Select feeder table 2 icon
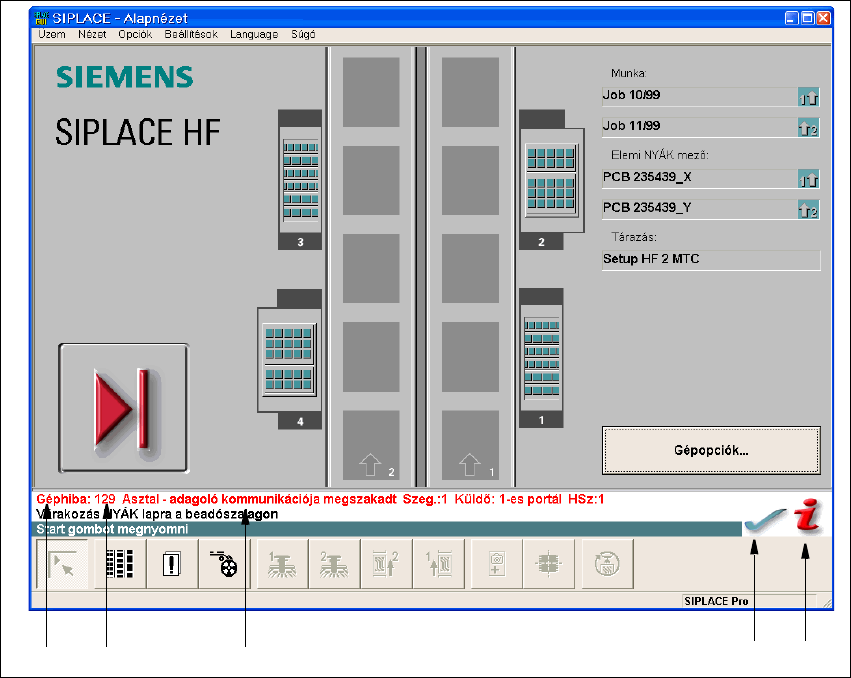 549,178
